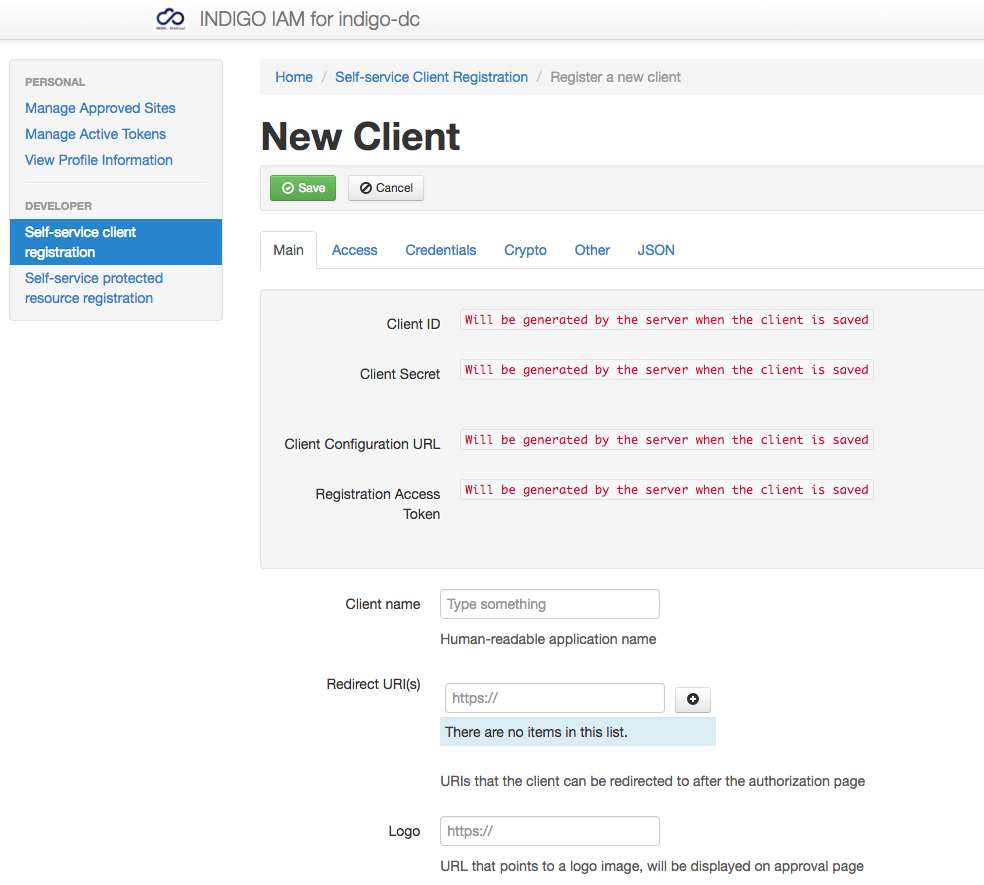The width and height of the screenshot is (984, 885).
Task: Select the Client Configuration URL placeholder value
Action: point(666,439)
